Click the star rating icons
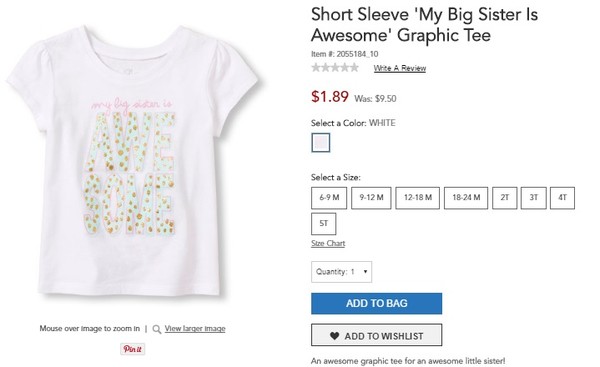Viewport: 600px width, 367px height. coord(335,68)
